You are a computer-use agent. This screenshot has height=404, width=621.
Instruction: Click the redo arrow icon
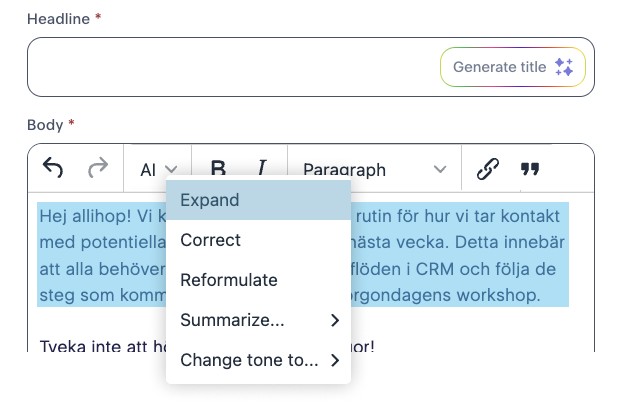pyautogui.click(x=98, y=168)
